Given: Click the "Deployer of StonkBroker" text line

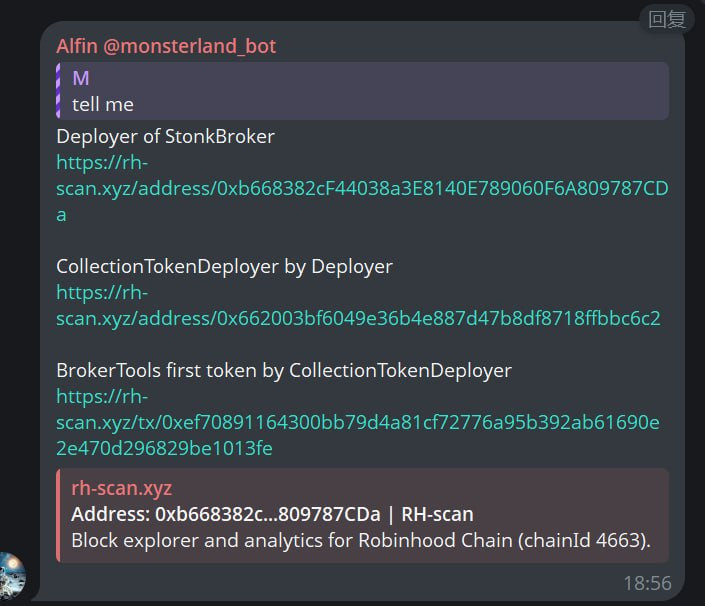Looking at the screenshot, I should [x=165, y=137].
